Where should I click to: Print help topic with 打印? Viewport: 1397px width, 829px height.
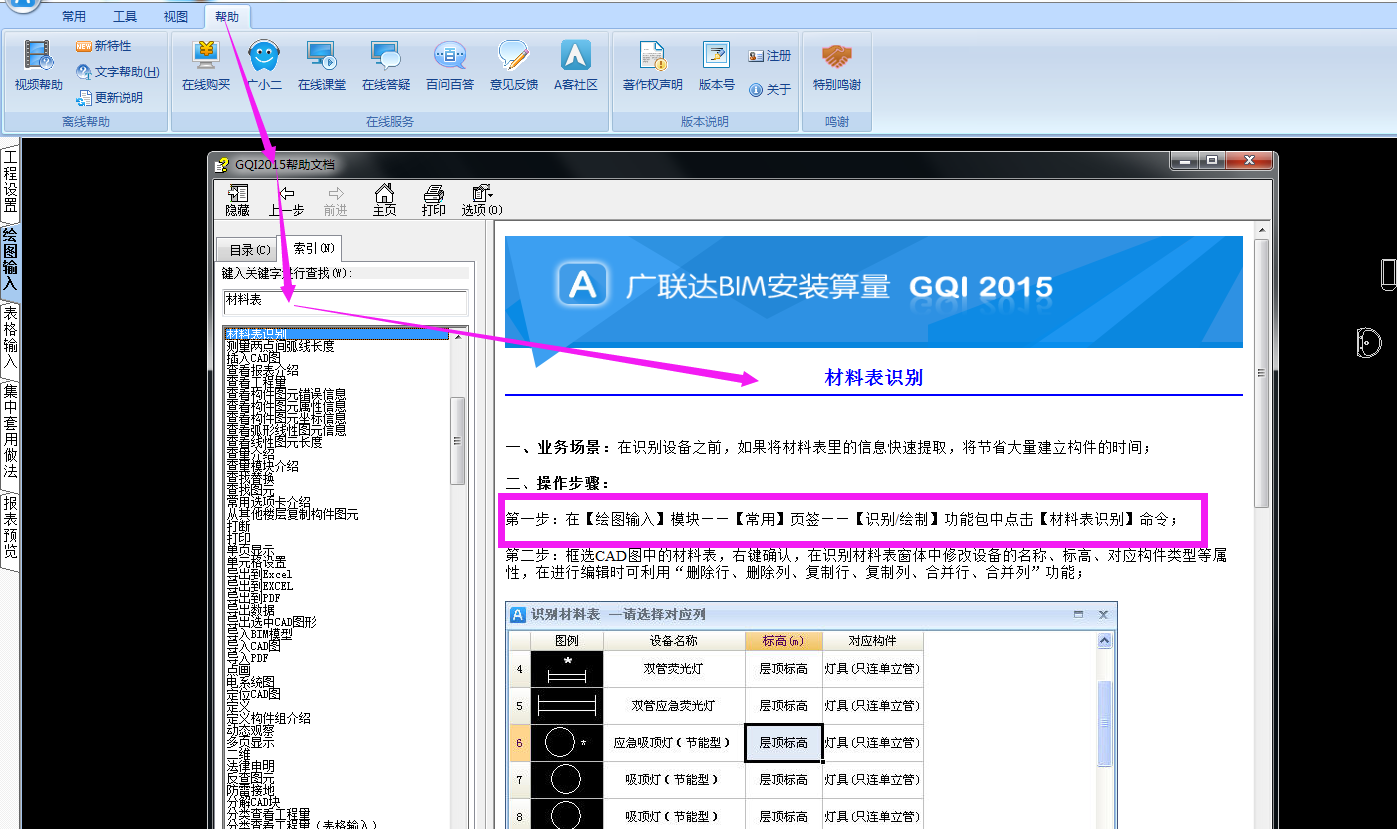tap(433, 200)
